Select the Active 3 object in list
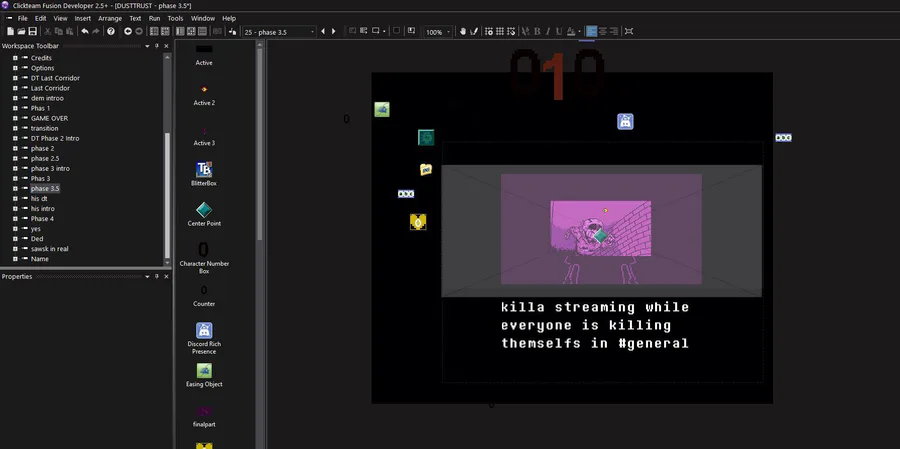900x449 pixels. (204, 136)
